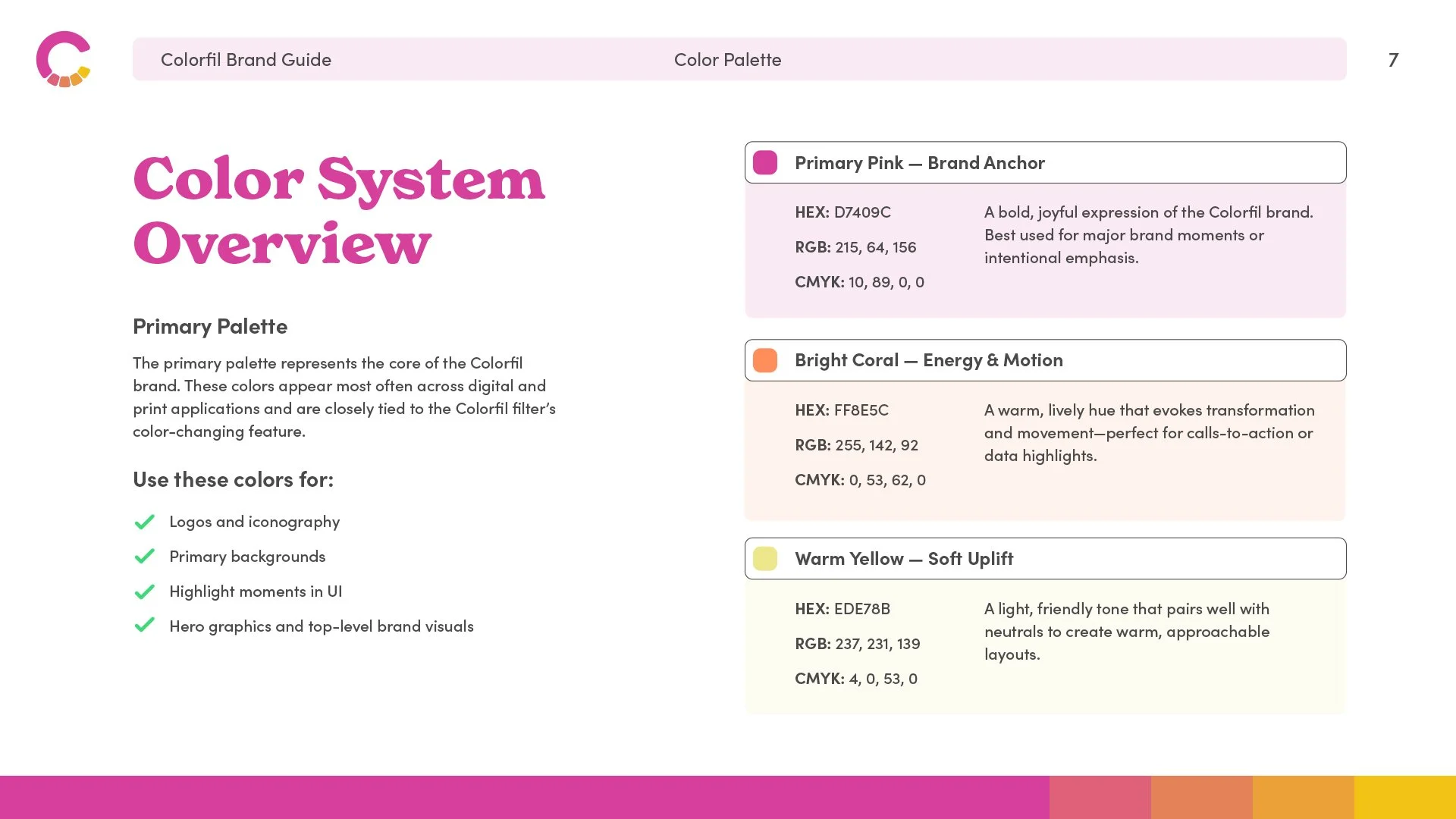The width and height of the screenshot is (1456, 819).
Task: Click the Colorfil logo mark
Action: pyautogui.click(x=64, y=60)
